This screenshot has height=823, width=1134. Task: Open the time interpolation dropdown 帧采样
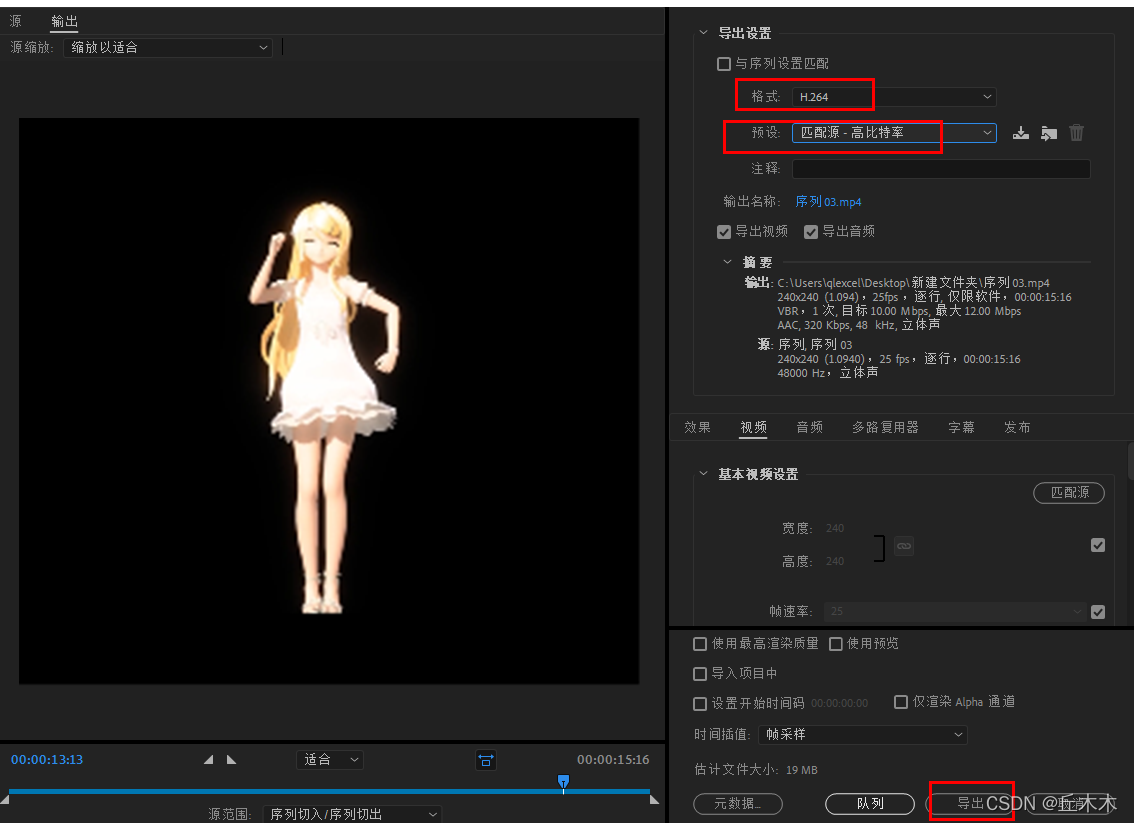coord(862,735)
